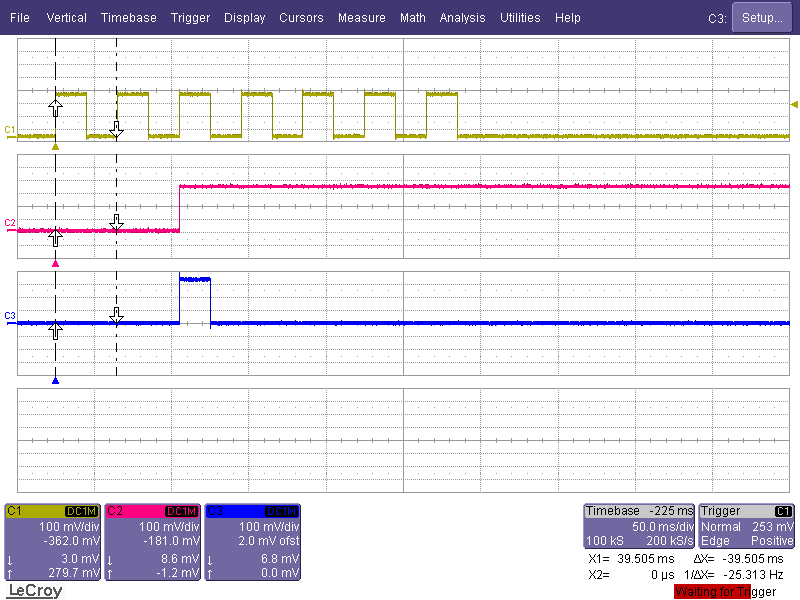Image resolution: width=800 pixels, height=600 pixels.
Task: Open the Timebase menu
Action: [129, 18]
